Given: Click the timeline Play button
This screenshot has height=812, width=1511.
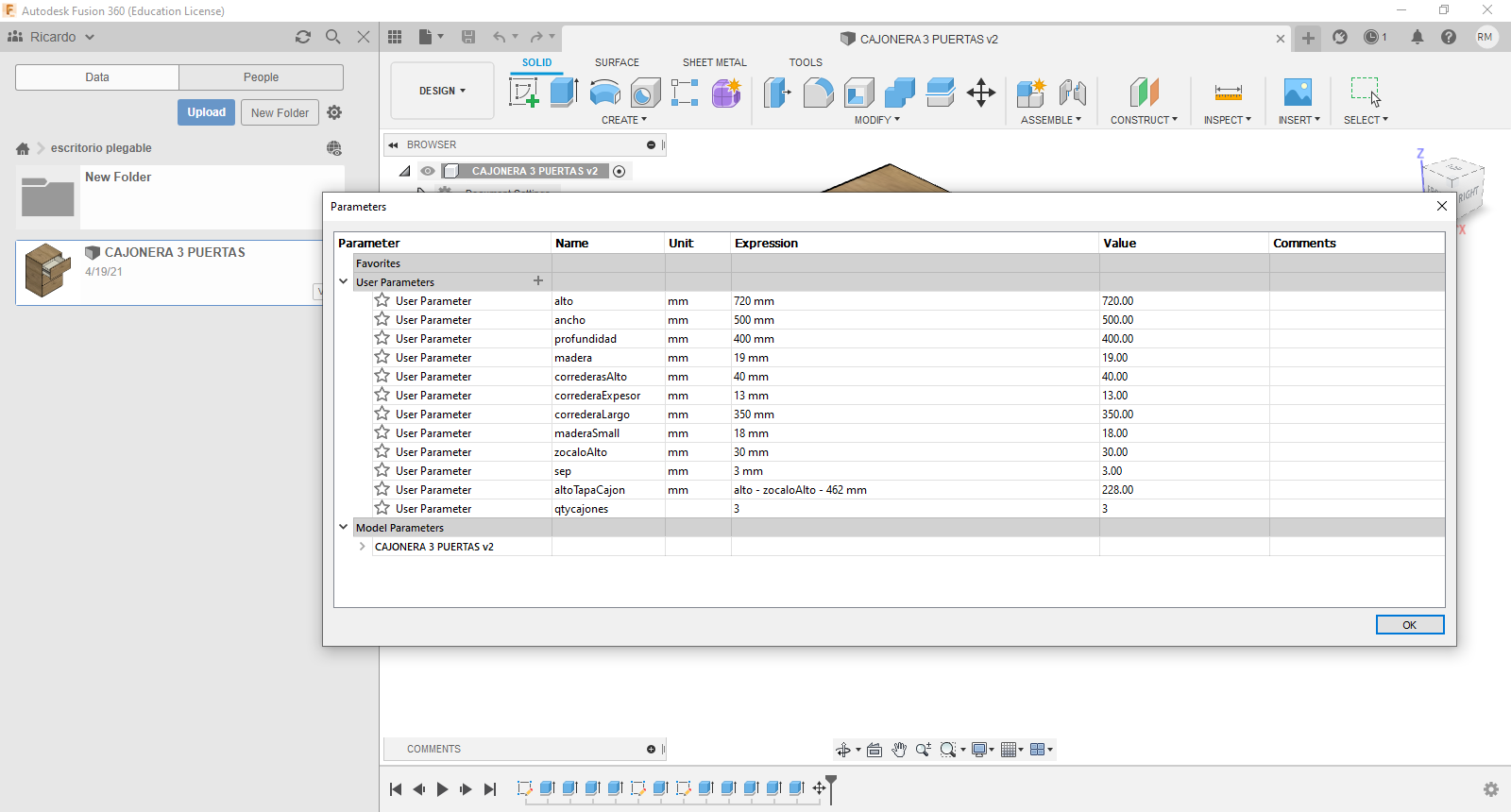Looking at the screenshot, I should pyautogui.click(x=442, y=789).
